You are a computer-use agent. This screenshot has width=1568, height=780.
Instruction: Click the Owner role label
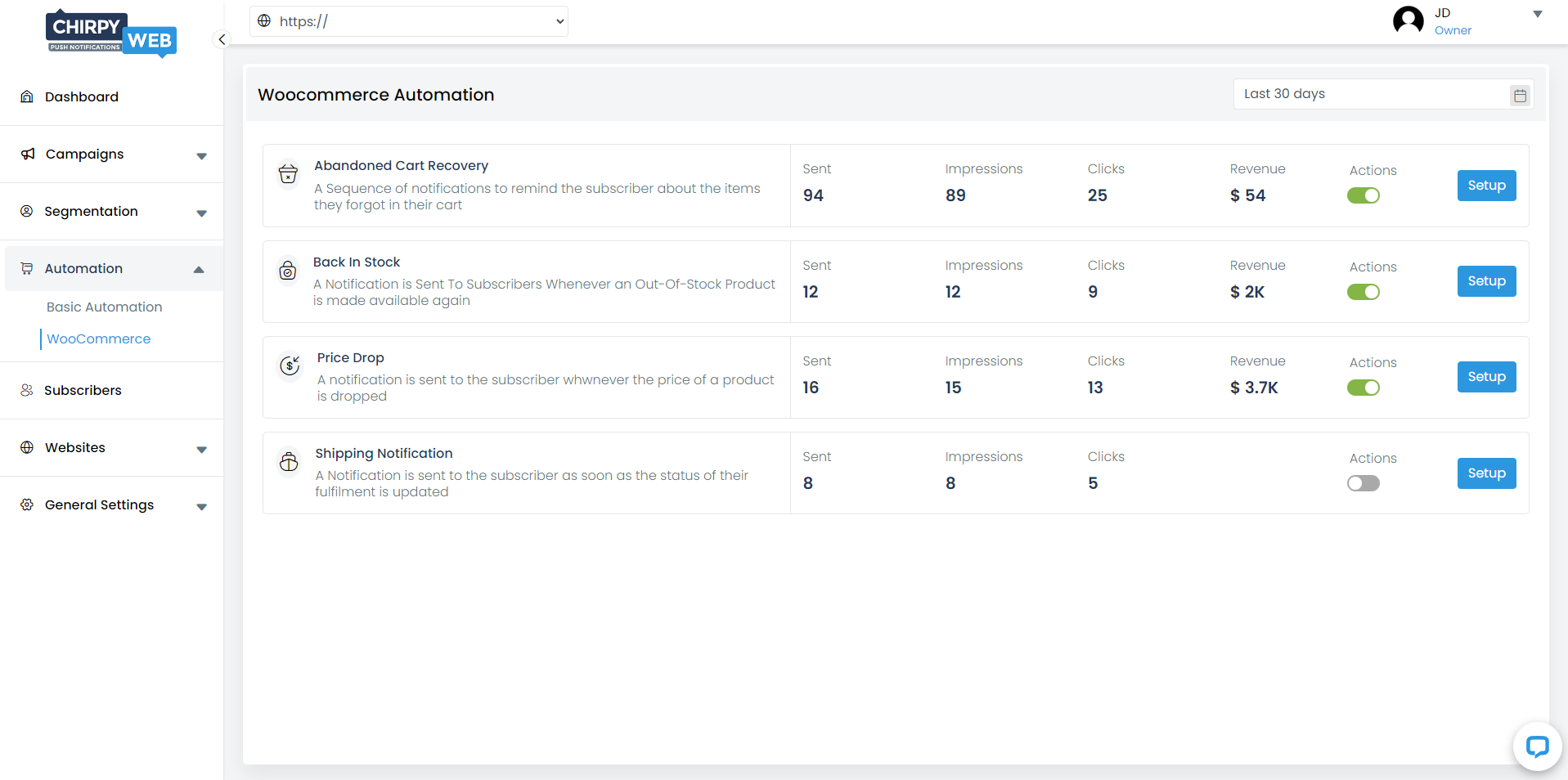[x=1453, y=30]
